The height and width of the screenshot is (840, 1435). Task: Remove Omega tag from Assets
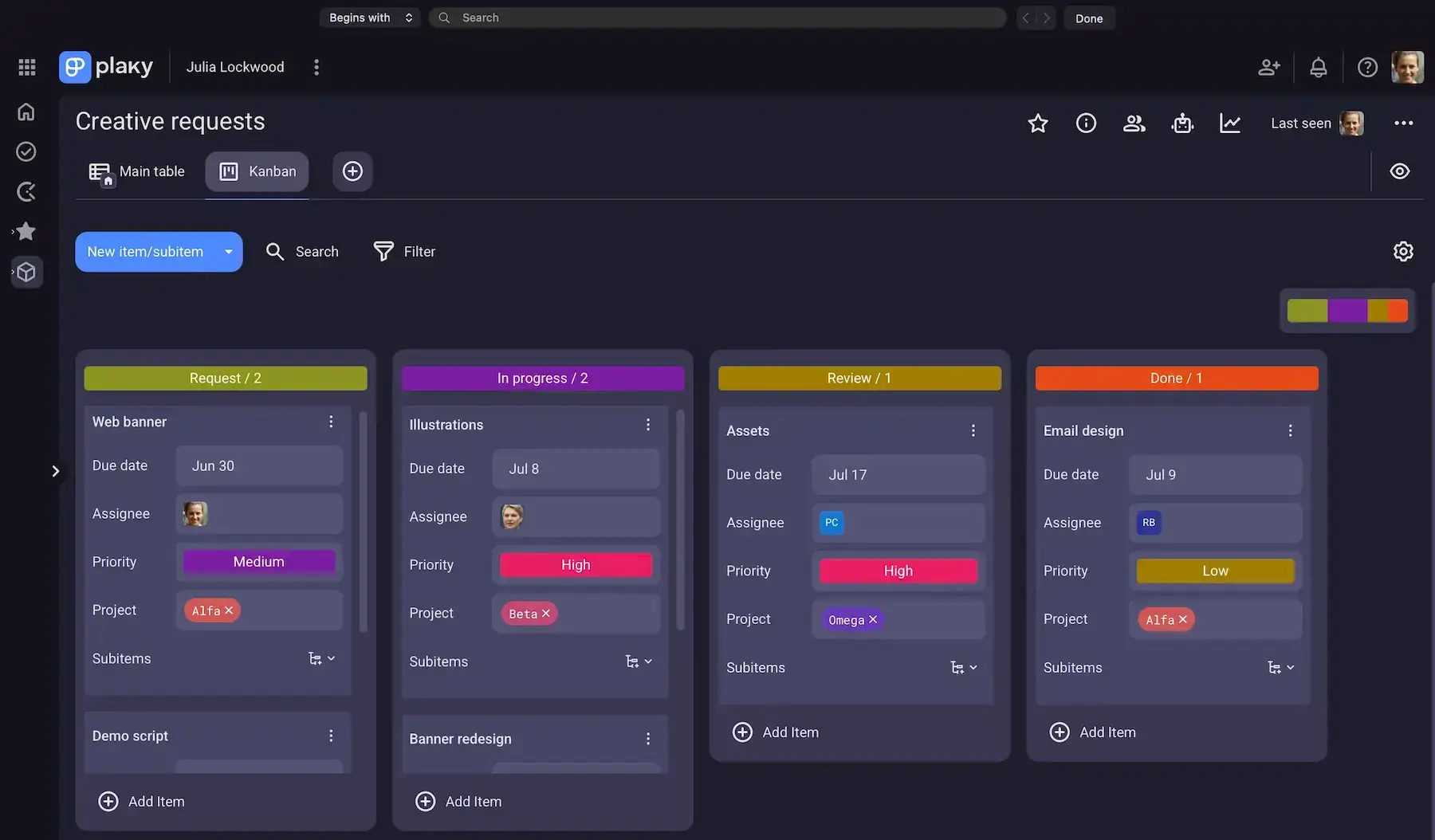coord(873,619)
